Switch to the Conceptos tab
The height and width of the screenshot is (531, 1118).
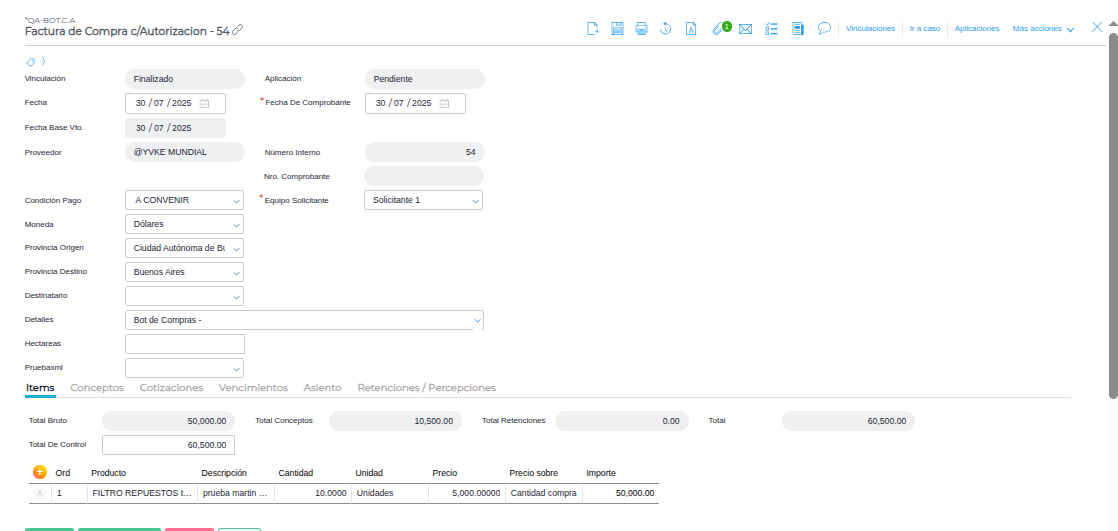tap(97, 387)
